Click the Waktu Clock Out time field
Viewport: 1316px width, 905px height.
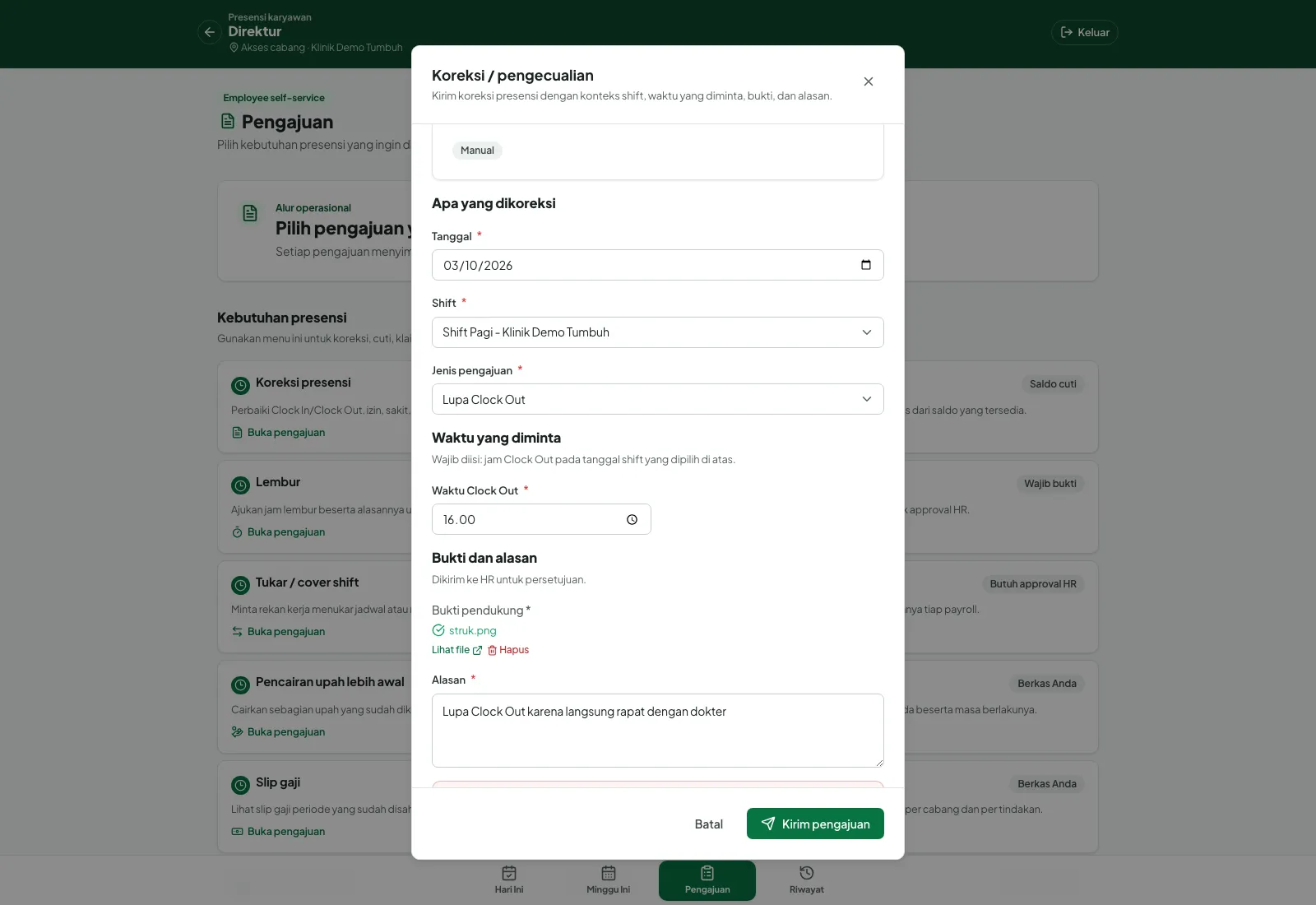click(x=541, y=519)
